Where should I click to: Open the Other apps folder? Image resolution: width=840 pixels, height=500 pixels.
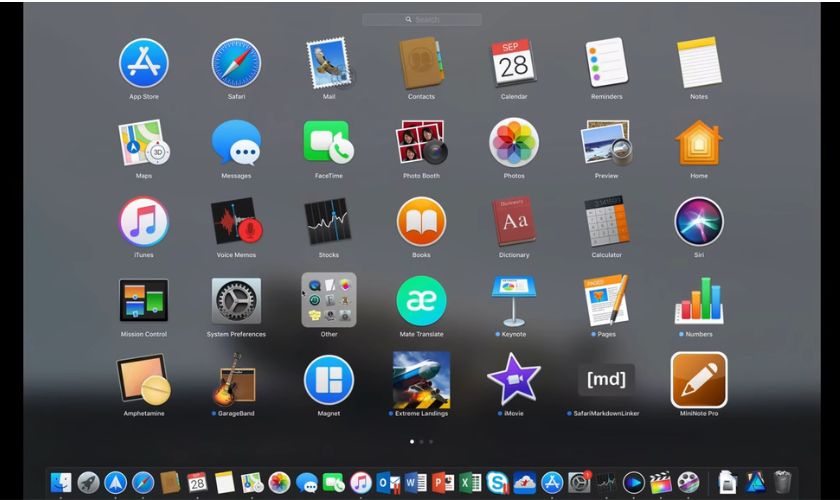tap(329, 300)
